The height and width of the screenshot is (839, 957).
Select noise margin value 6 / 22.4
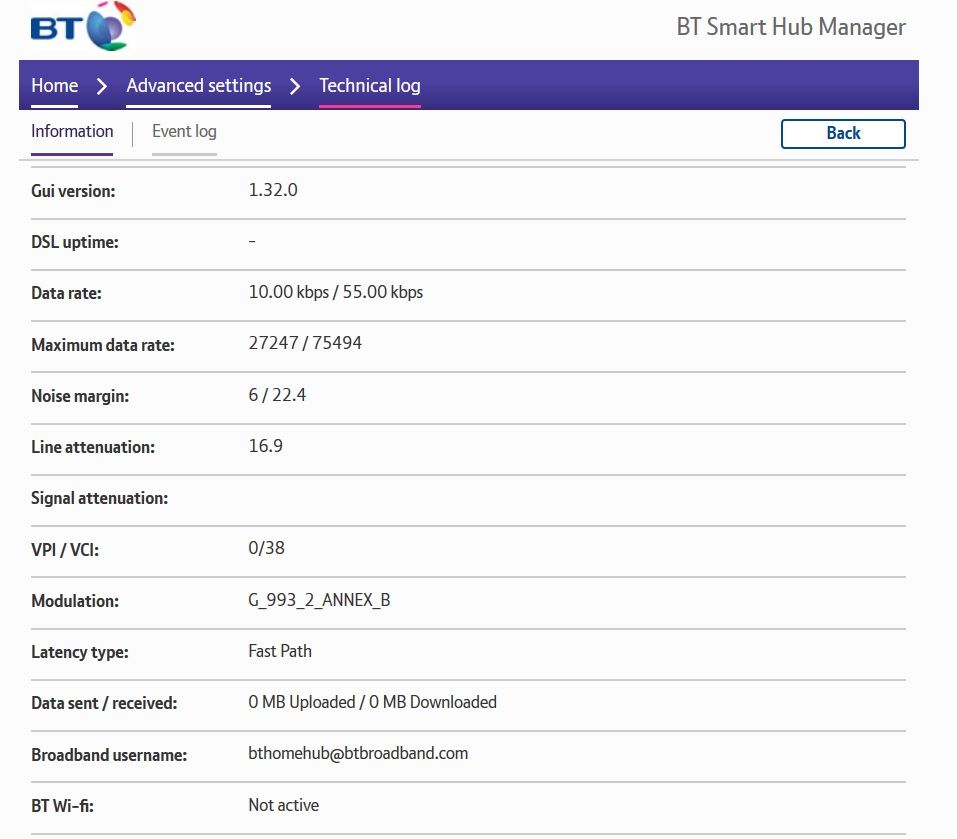point(277,395)
